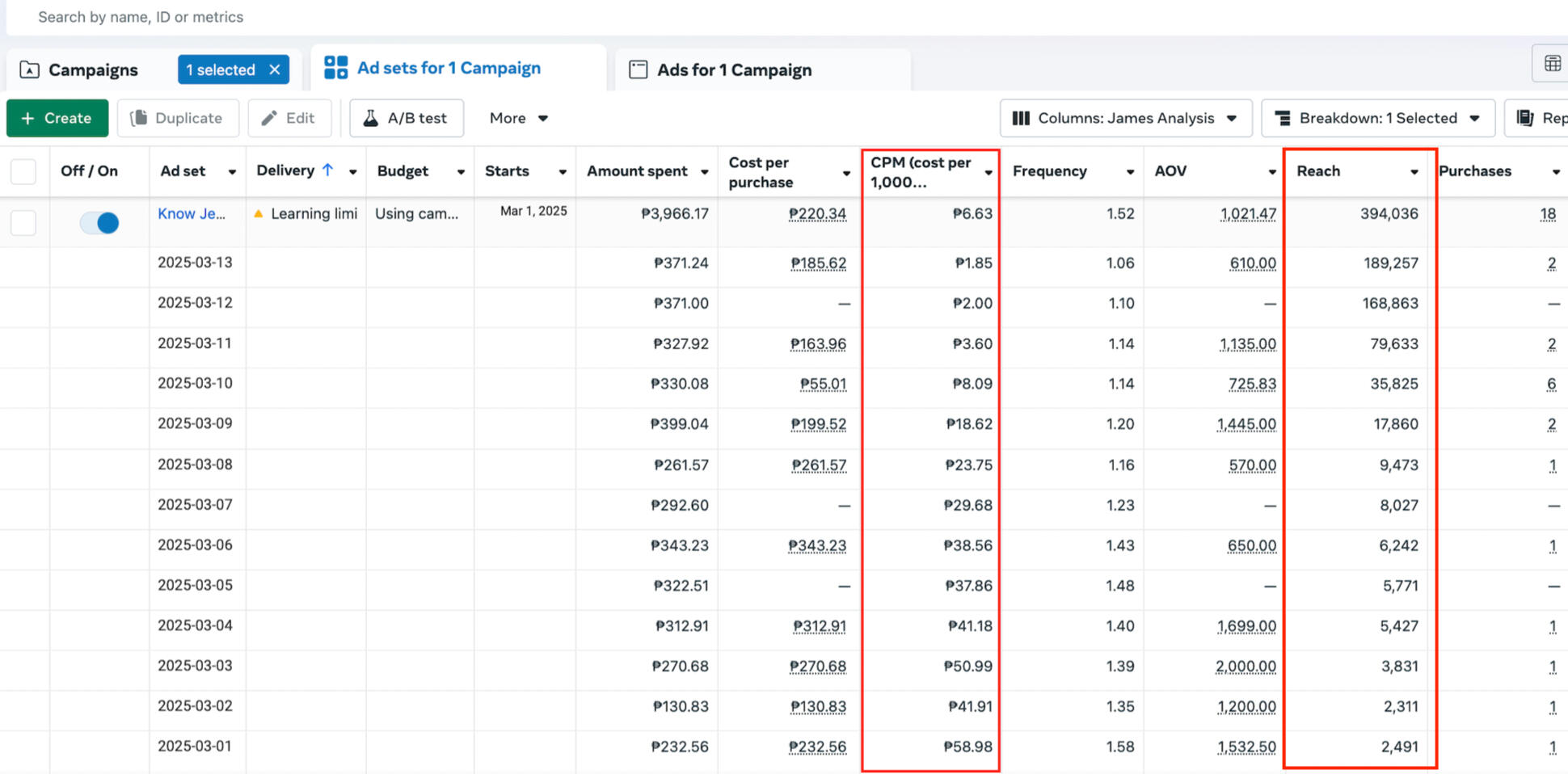Toggle the Know Je... ad set off
This screenshot has height=774, width=1568.
click(99, 222)
